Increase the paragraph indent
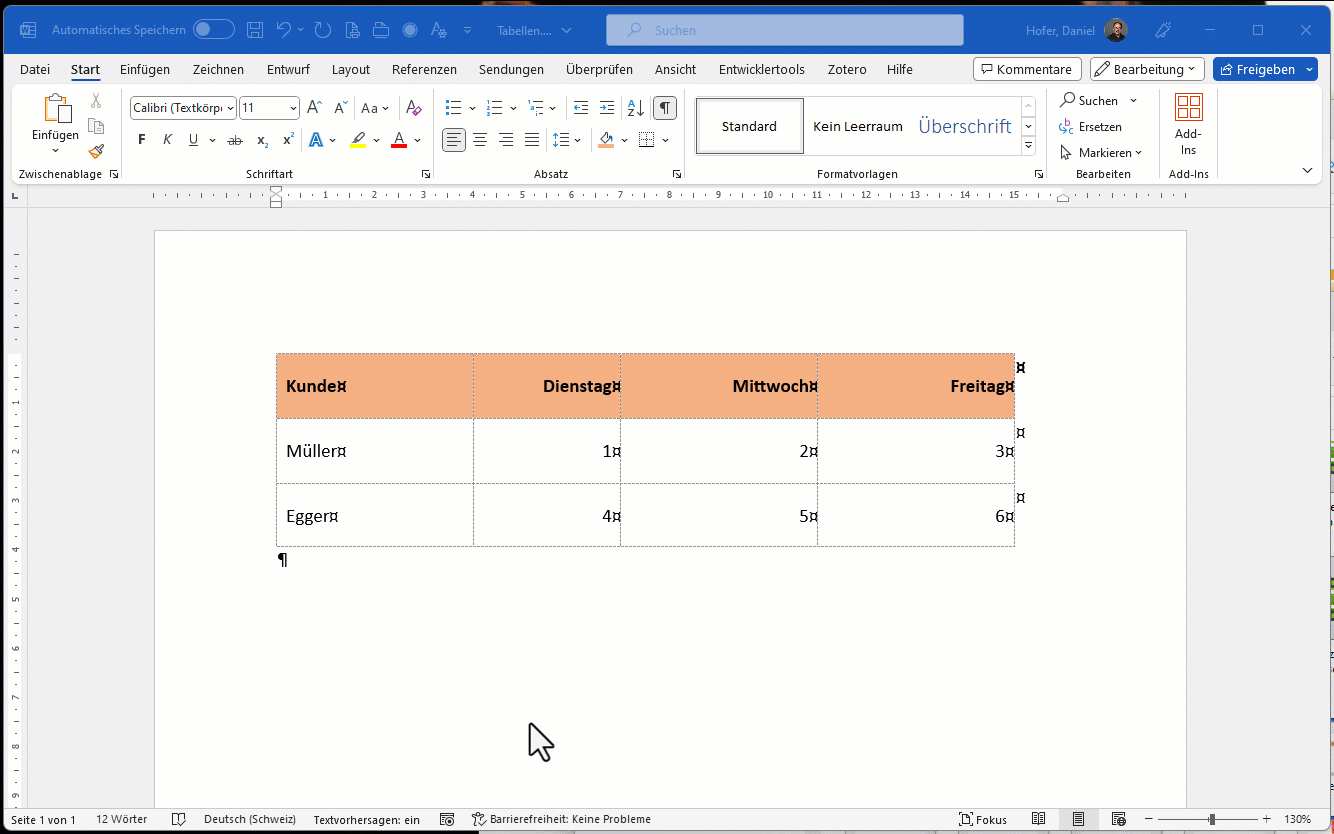This screenshot has width=1334, height=834. [607, 108]
